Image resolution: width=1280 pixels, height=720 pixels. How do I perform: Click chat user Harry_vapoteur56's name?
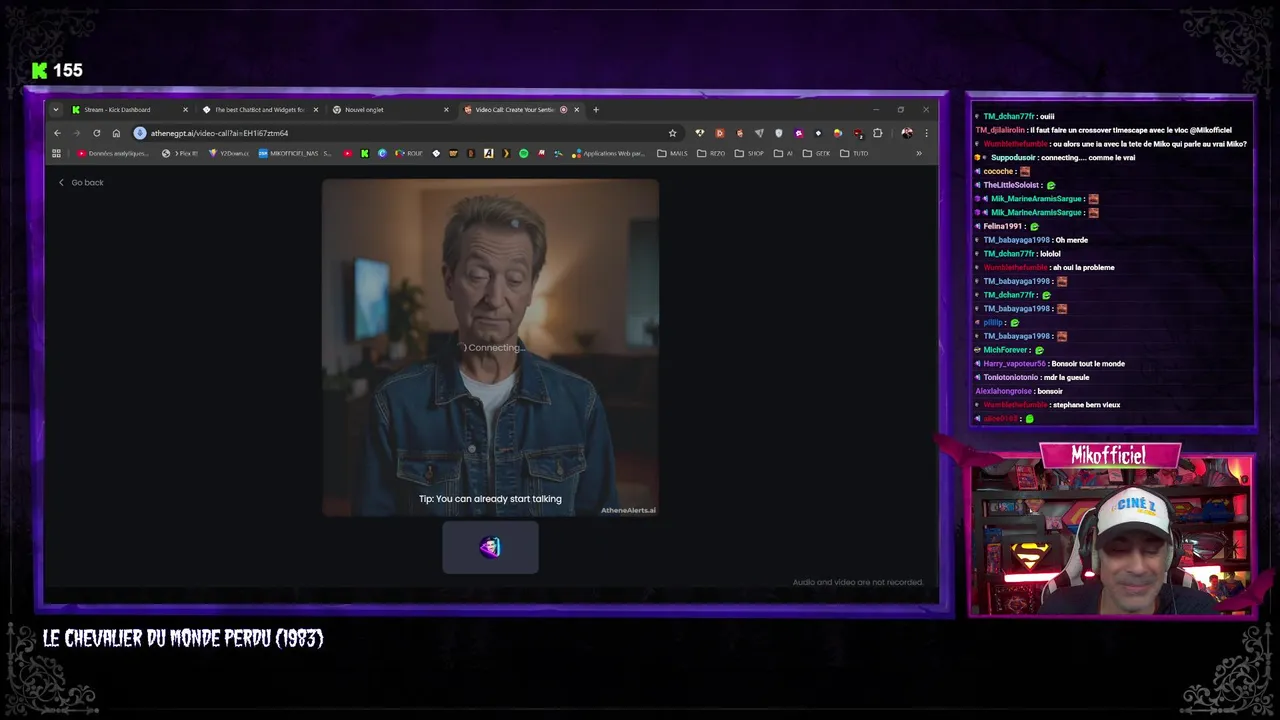[x=1014, y=364]
